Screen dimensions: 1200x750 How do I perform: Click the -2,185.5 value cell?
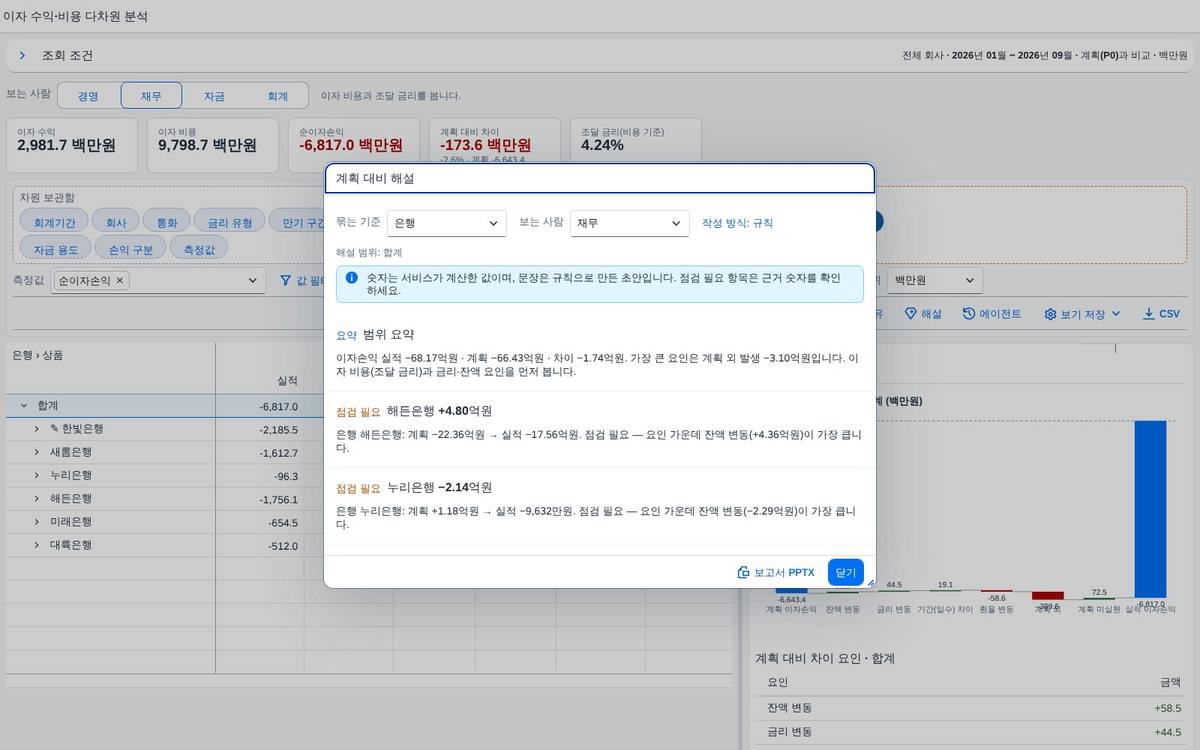260,430
